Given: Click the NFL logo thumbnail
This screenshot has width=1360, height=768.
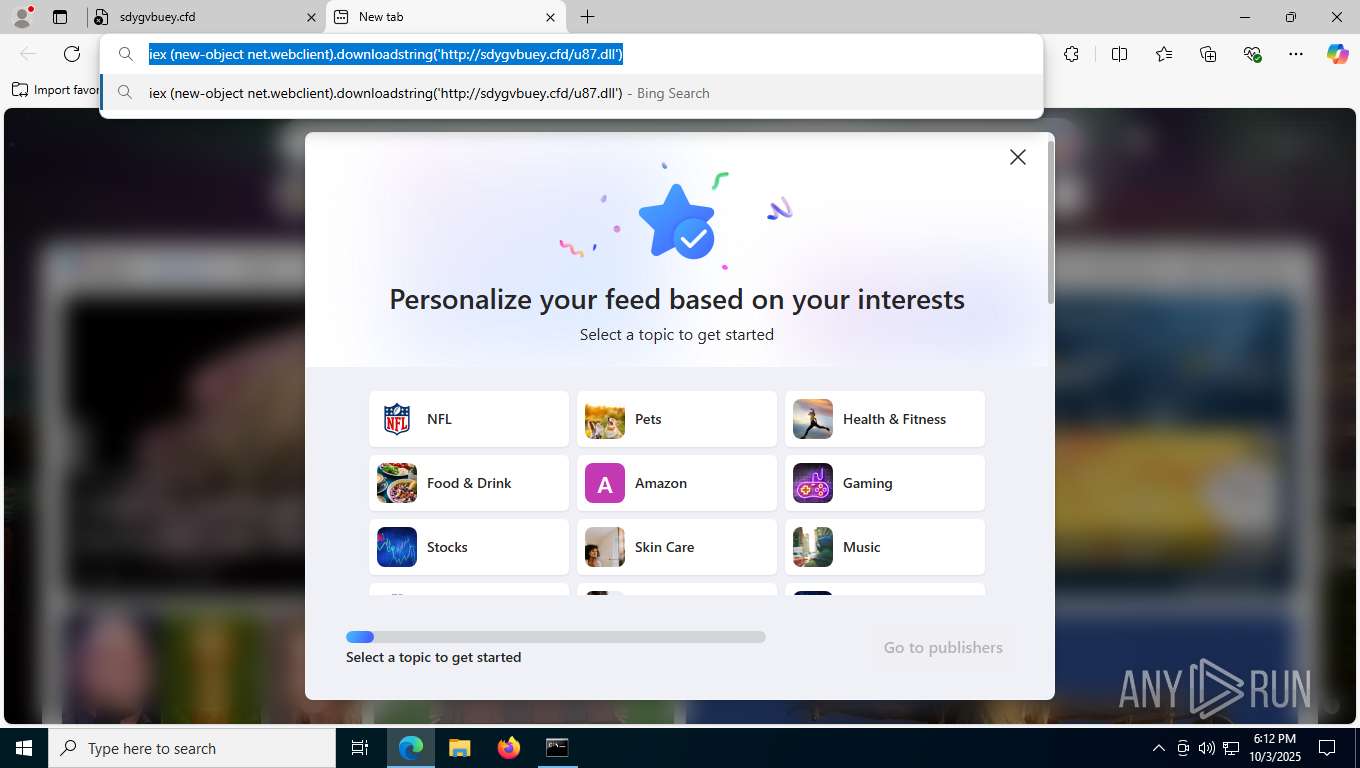Looking at the screenshot, I should [x=397, y=419].
